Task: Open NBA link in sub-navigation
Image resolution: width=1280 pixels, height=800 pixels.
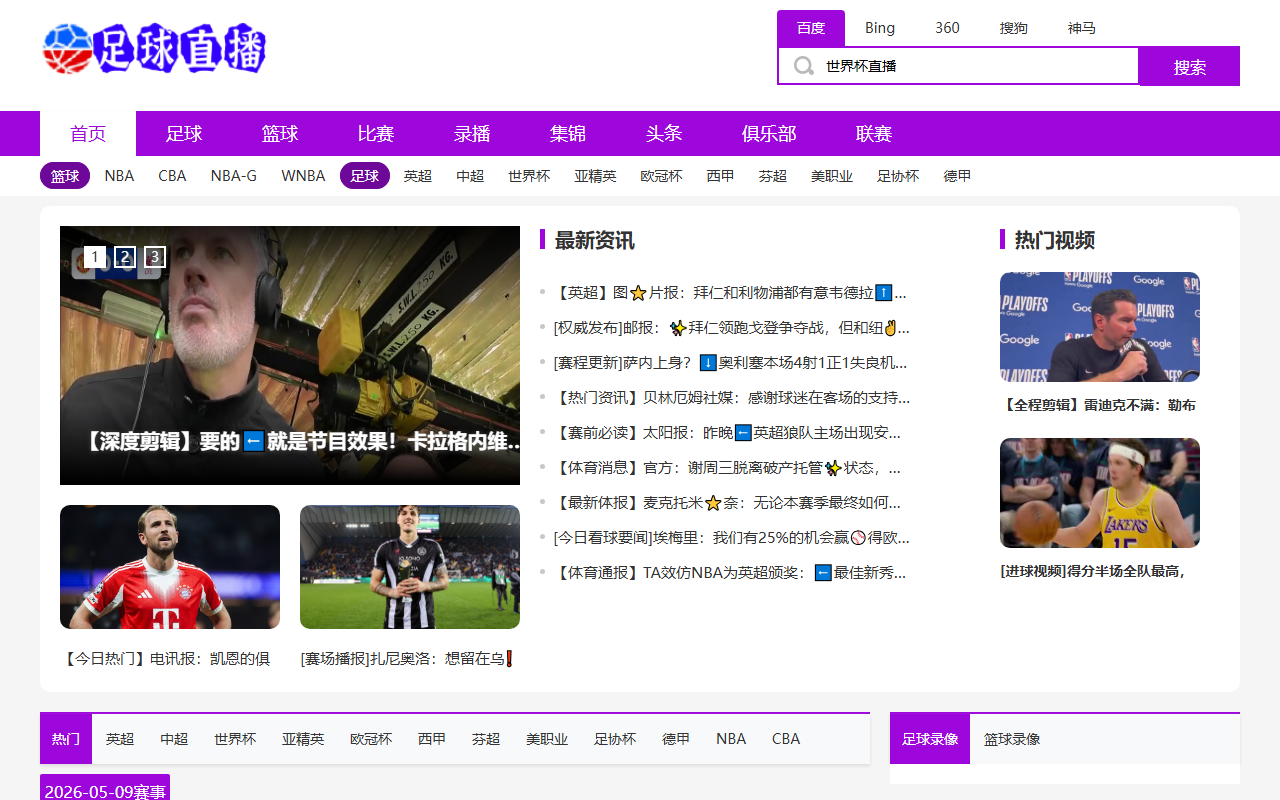Action: coord(119,176)
